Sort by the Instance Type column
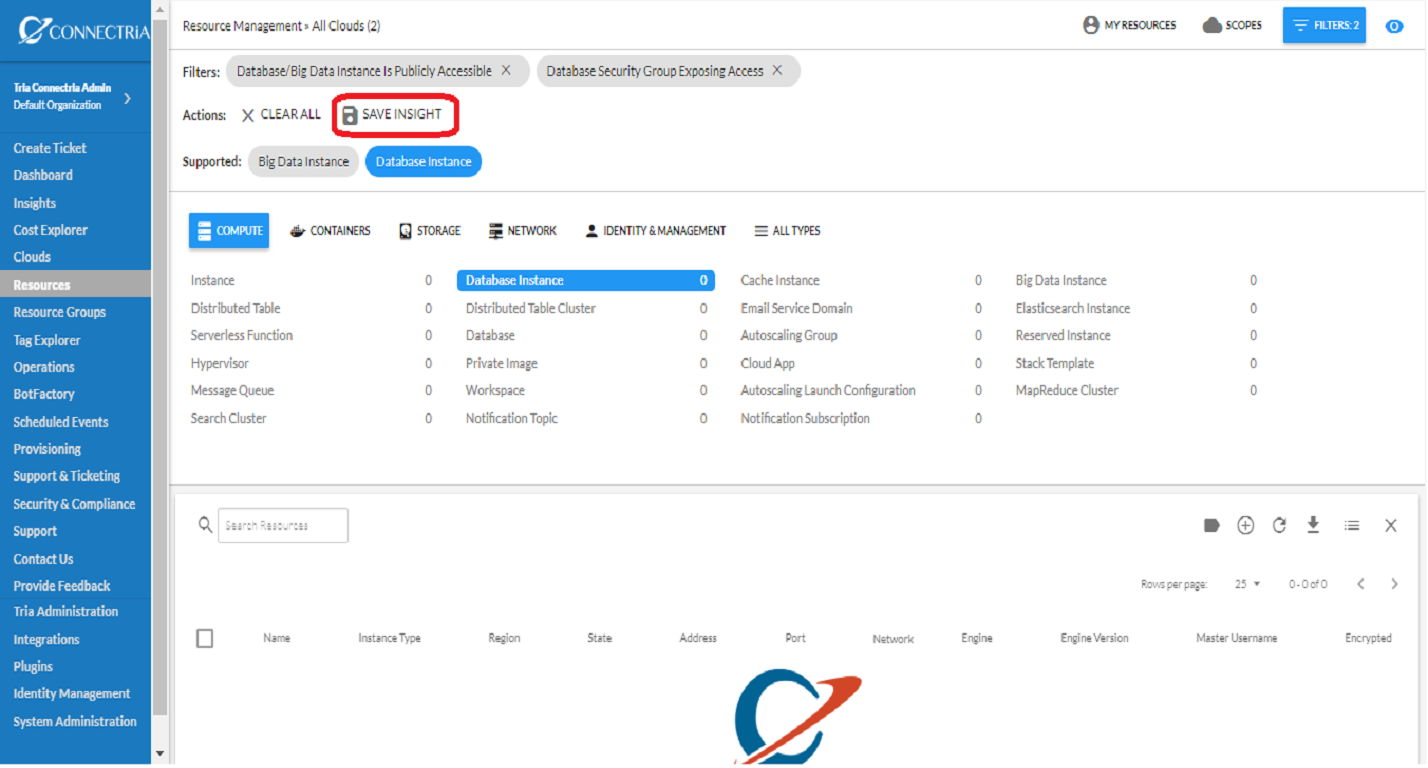Image resolution: width=1428 pixels, height=768 pixels. (389, 638)
